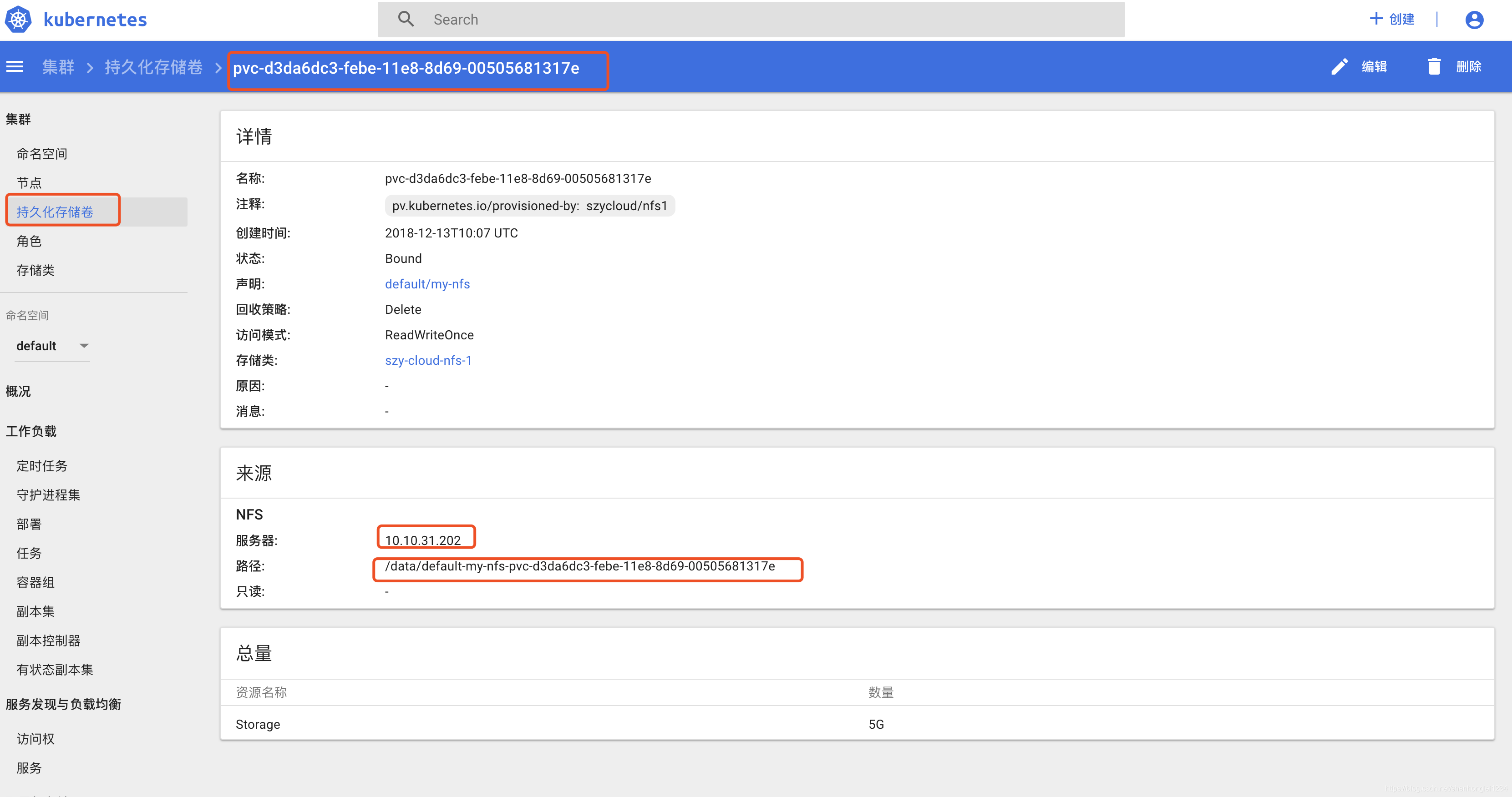The image size is (1512, 797).
Task: Open the hamburger navigation menu
Action: tap(15, 67)
